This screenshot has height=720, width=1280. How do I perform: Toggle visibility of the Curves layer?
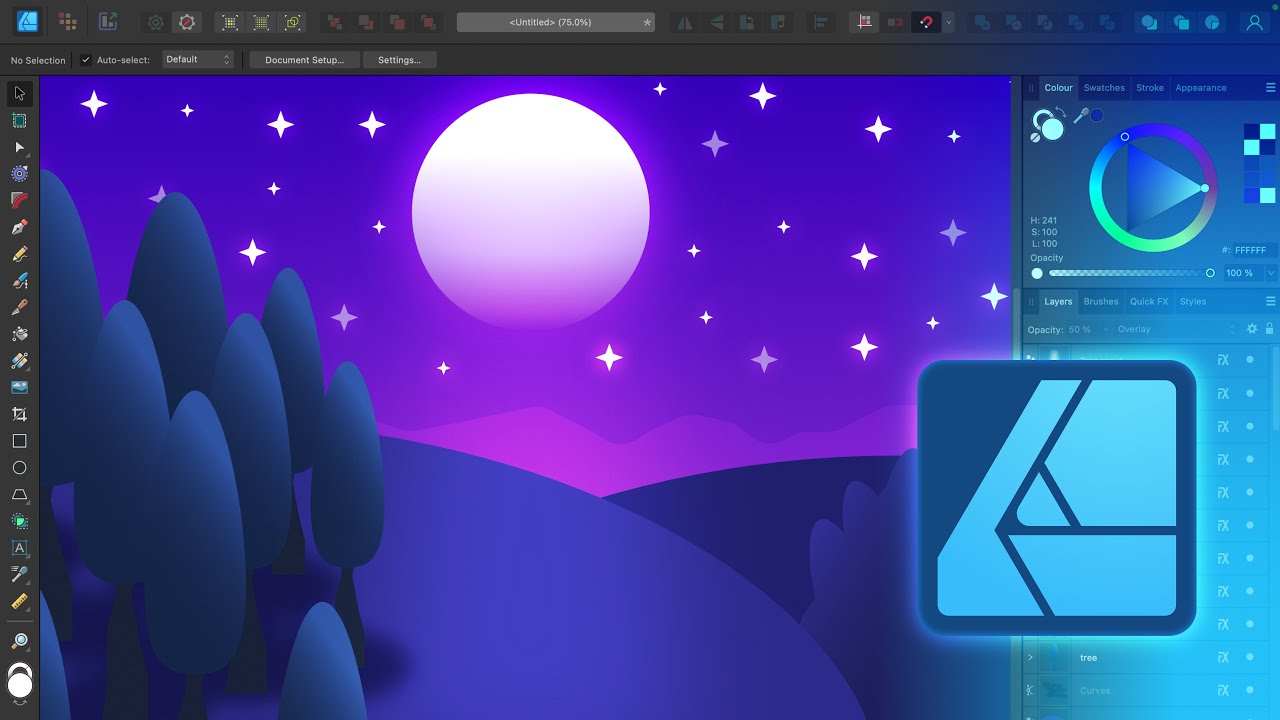tap(1249, 690)
